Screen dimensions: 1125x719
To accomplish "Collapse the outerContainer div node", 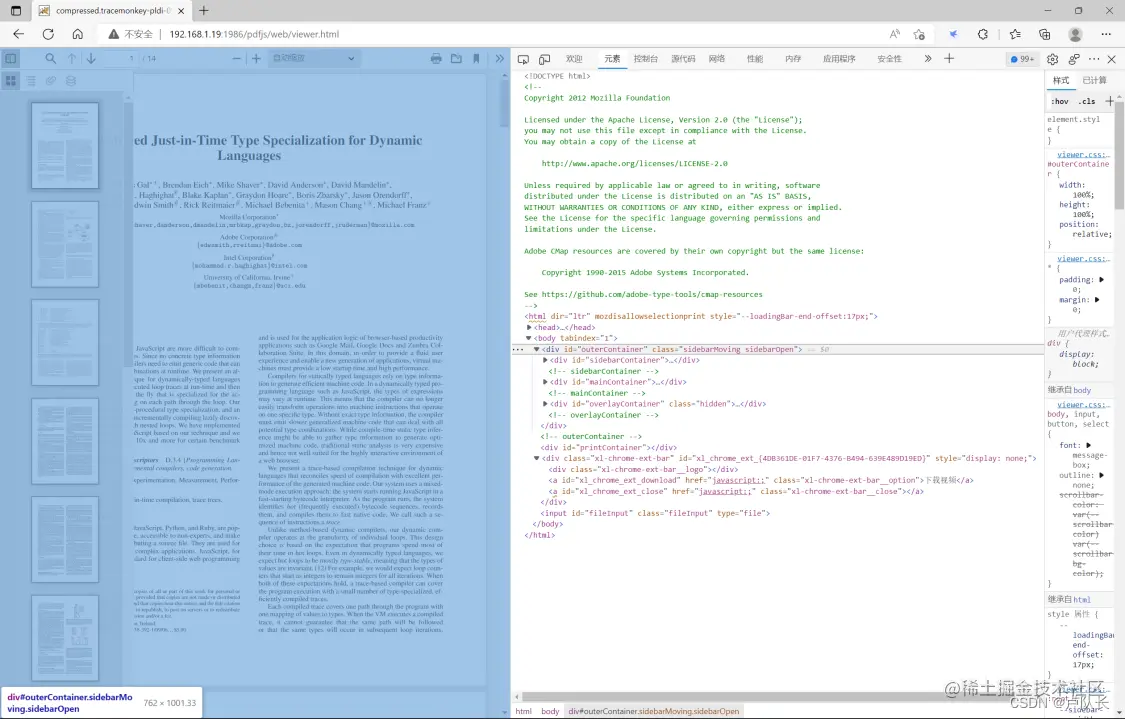I will tap(537, 349).
